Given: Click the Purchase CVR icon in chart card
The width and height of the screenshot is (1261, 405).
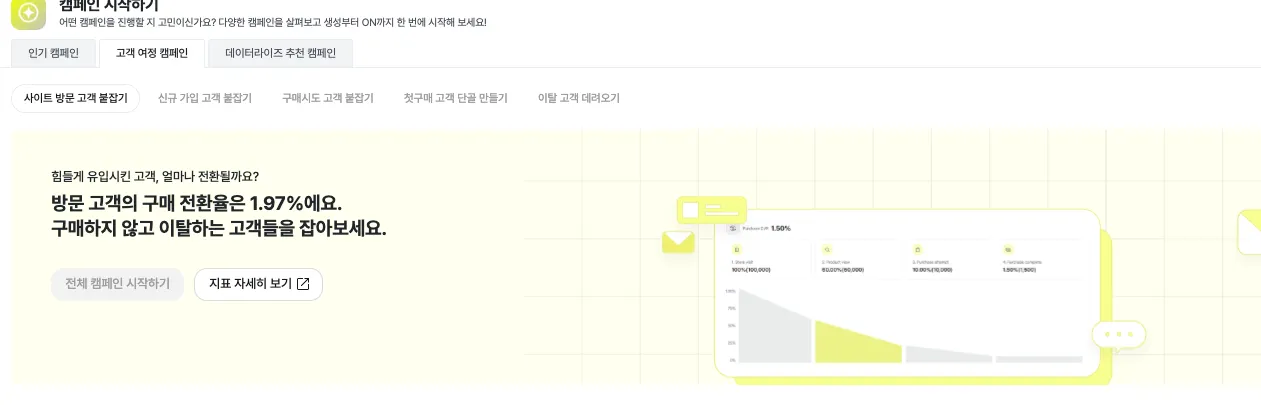Looking at the screenshot, I should 732,228.
